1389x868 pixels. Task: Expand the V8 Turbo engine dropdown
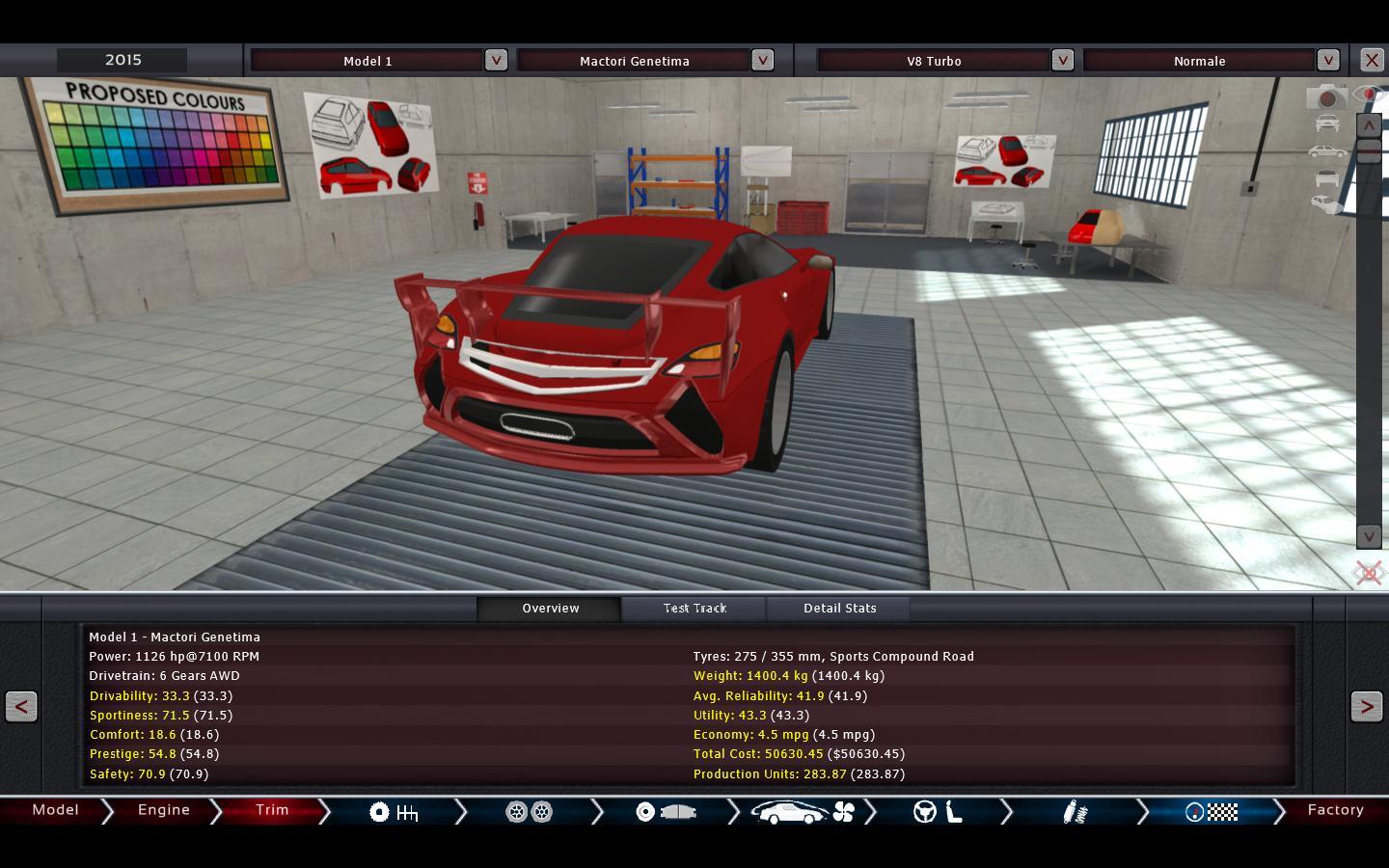1062,60
